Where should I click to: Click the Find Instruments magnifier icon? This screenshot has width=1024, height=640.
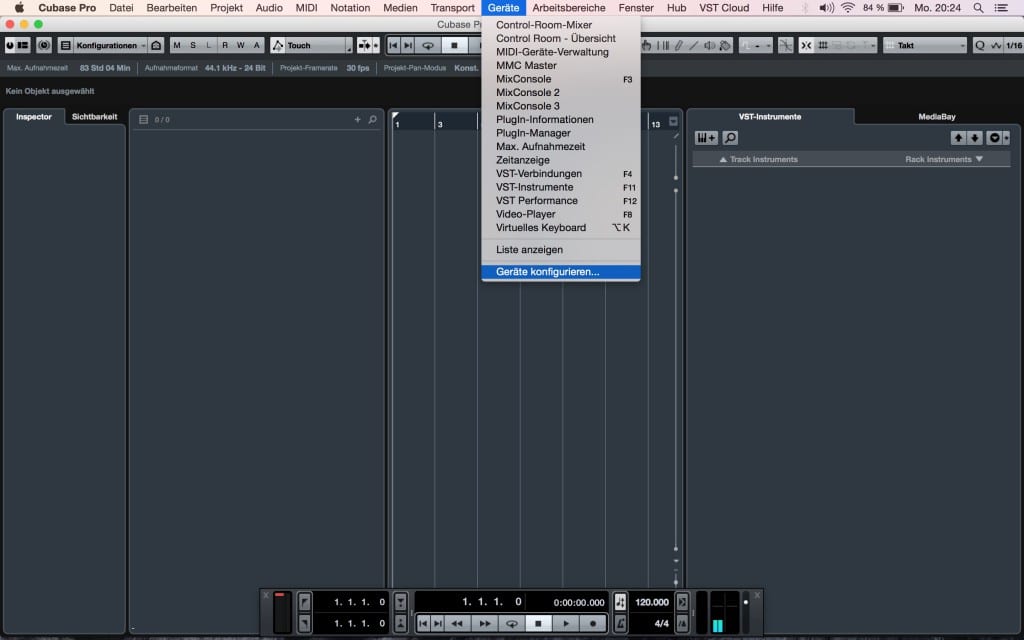[x=730, y=138]
